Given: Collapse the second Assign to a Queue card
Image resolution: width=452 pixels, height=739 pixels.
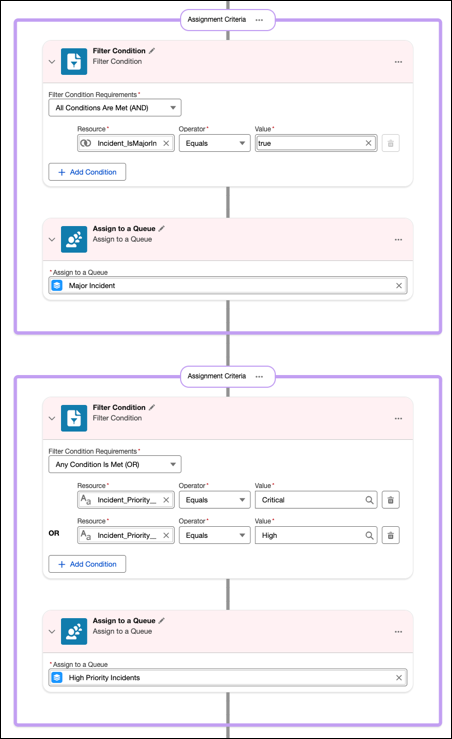Looking at the screenshot, I should pyautogui.click(x=52, y=632).
